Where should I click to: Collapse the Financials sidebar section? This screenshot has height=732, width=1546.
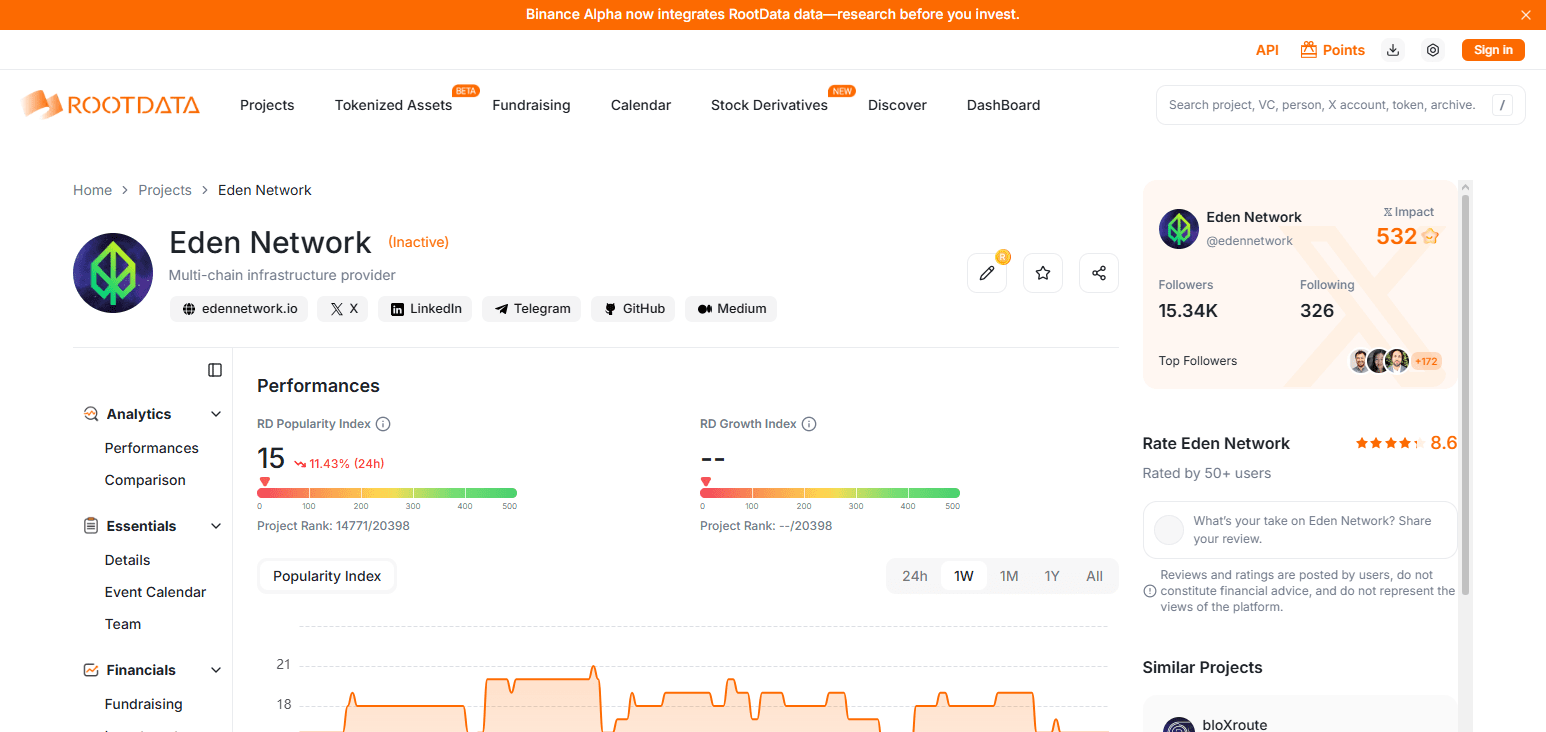point(216,670)
